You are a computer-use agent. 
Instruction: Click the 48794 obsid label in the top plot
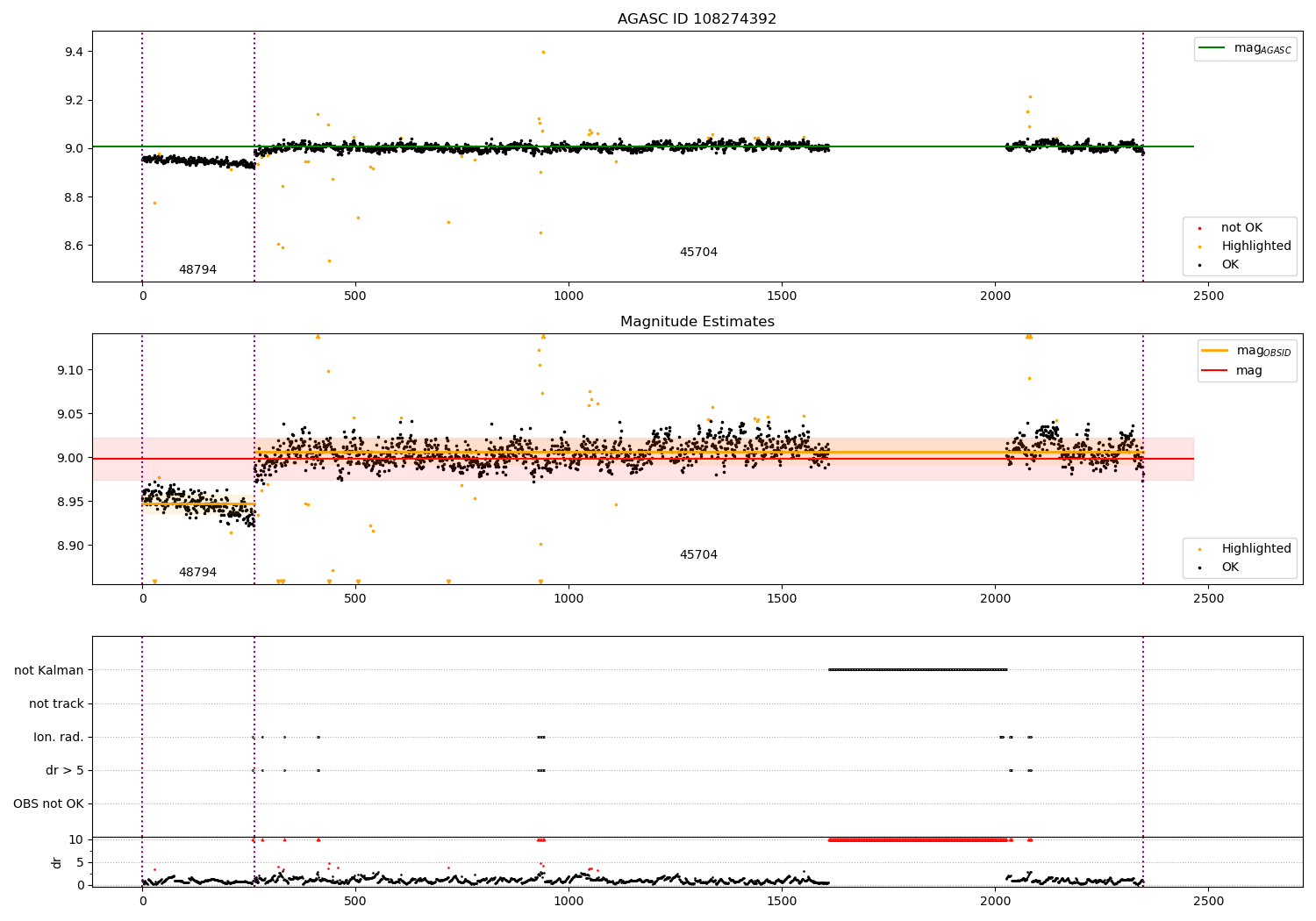click(x=197, y=270)
